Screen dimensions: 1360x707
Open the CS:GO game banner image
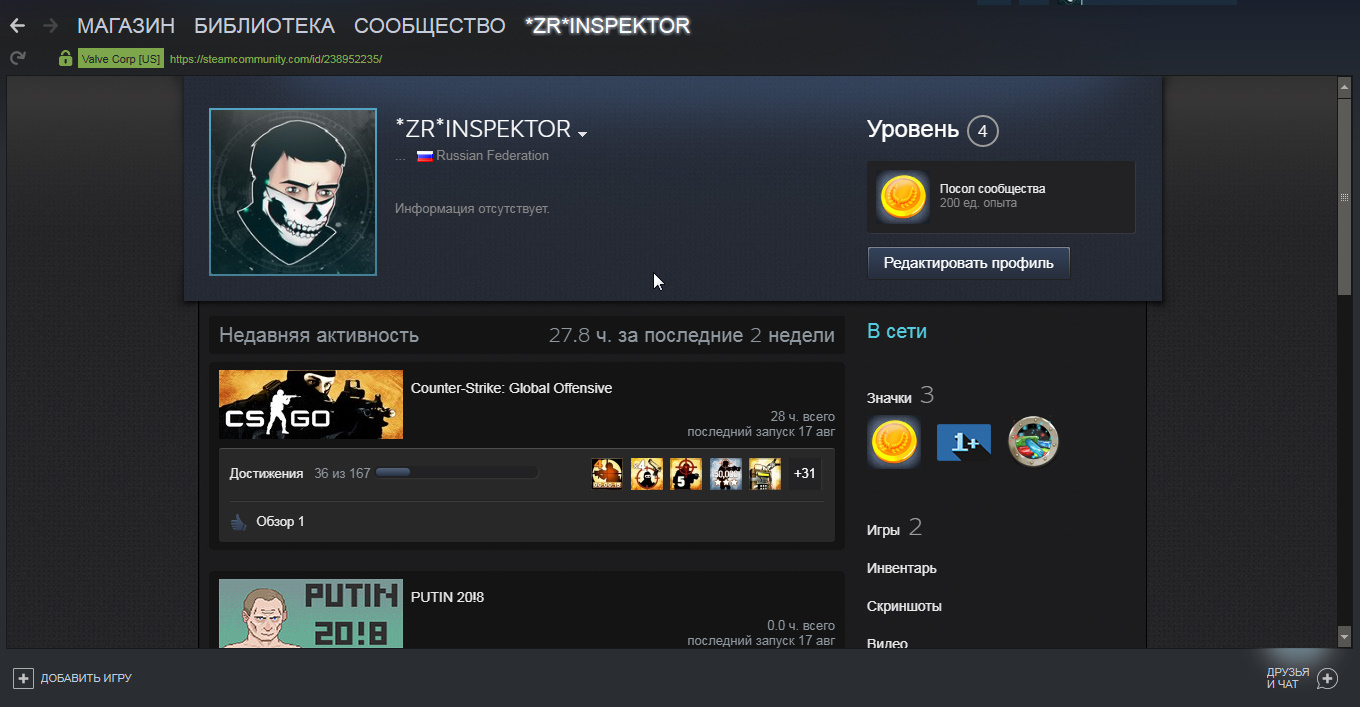pos(311,404)
